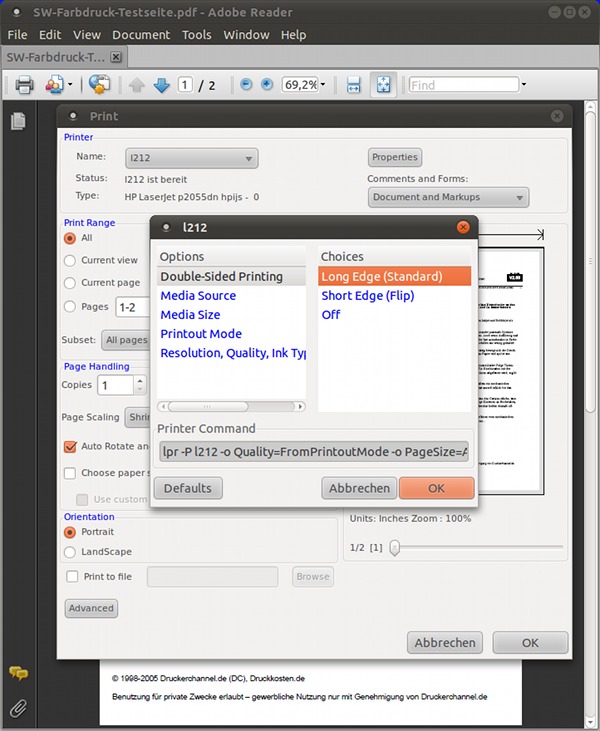Open the Page Scaling dropdown
The width and height of the screenshot is (600, 731).
pos(138,417)
